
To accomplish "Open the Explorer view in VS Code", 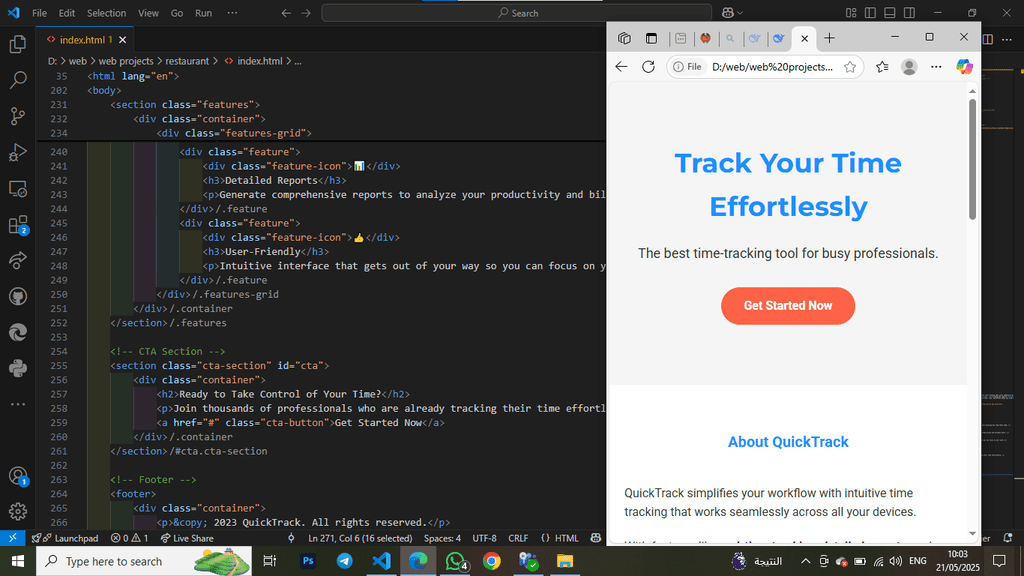I will (x=18, y=44).
